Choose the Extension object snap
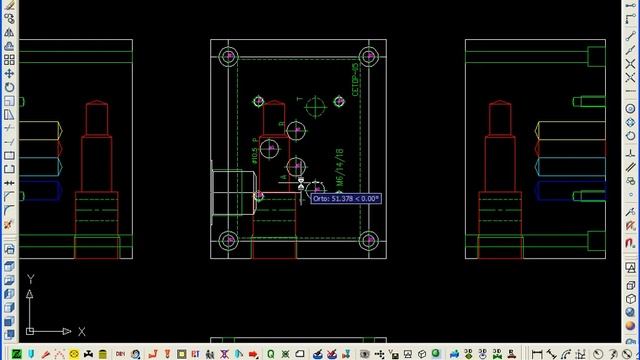The image size is (640, 360). pyautogui.click(x=631, y=91)
